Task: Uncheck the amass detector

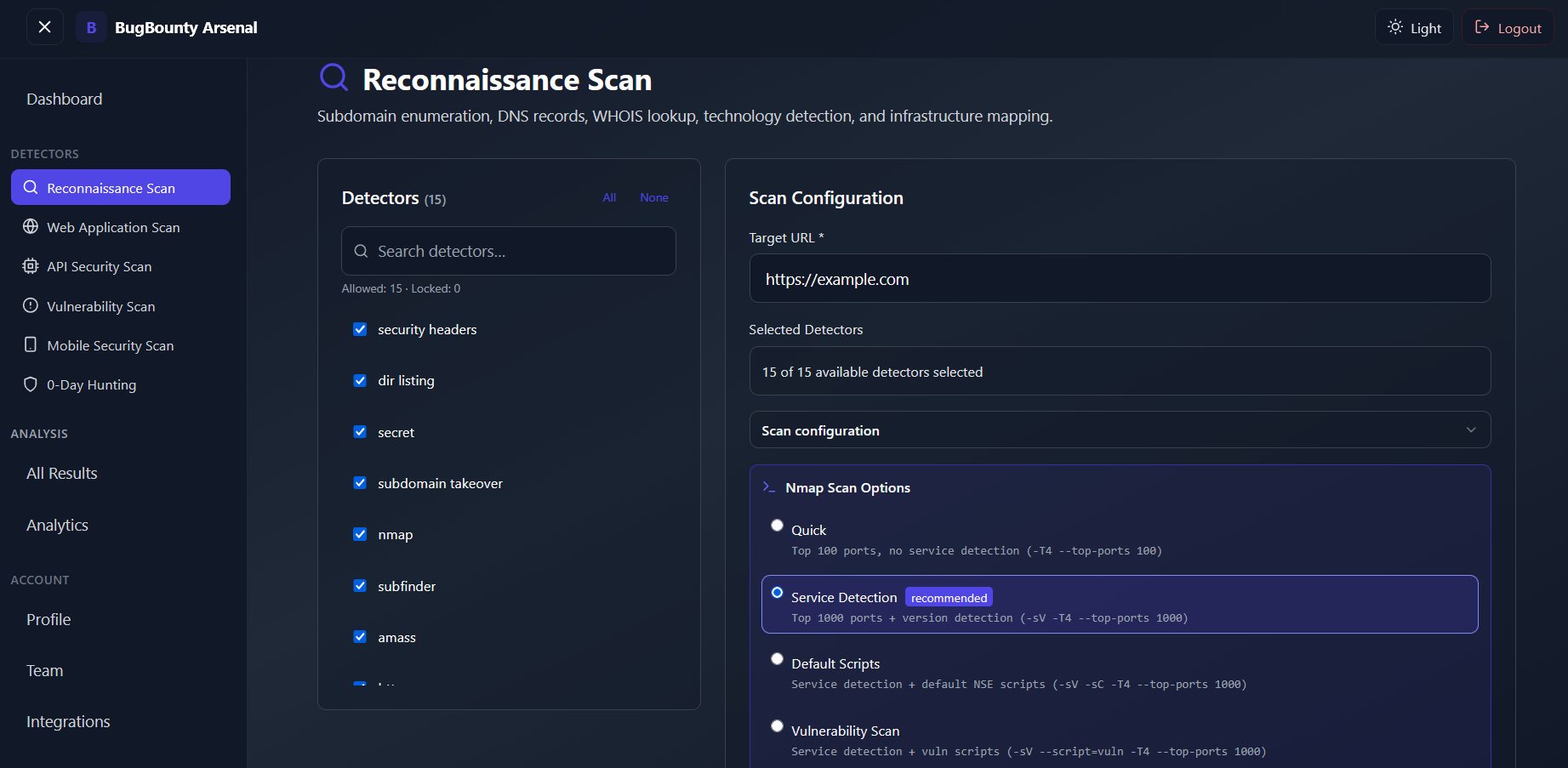Action: pyautogui.click(x=360, y=637)
